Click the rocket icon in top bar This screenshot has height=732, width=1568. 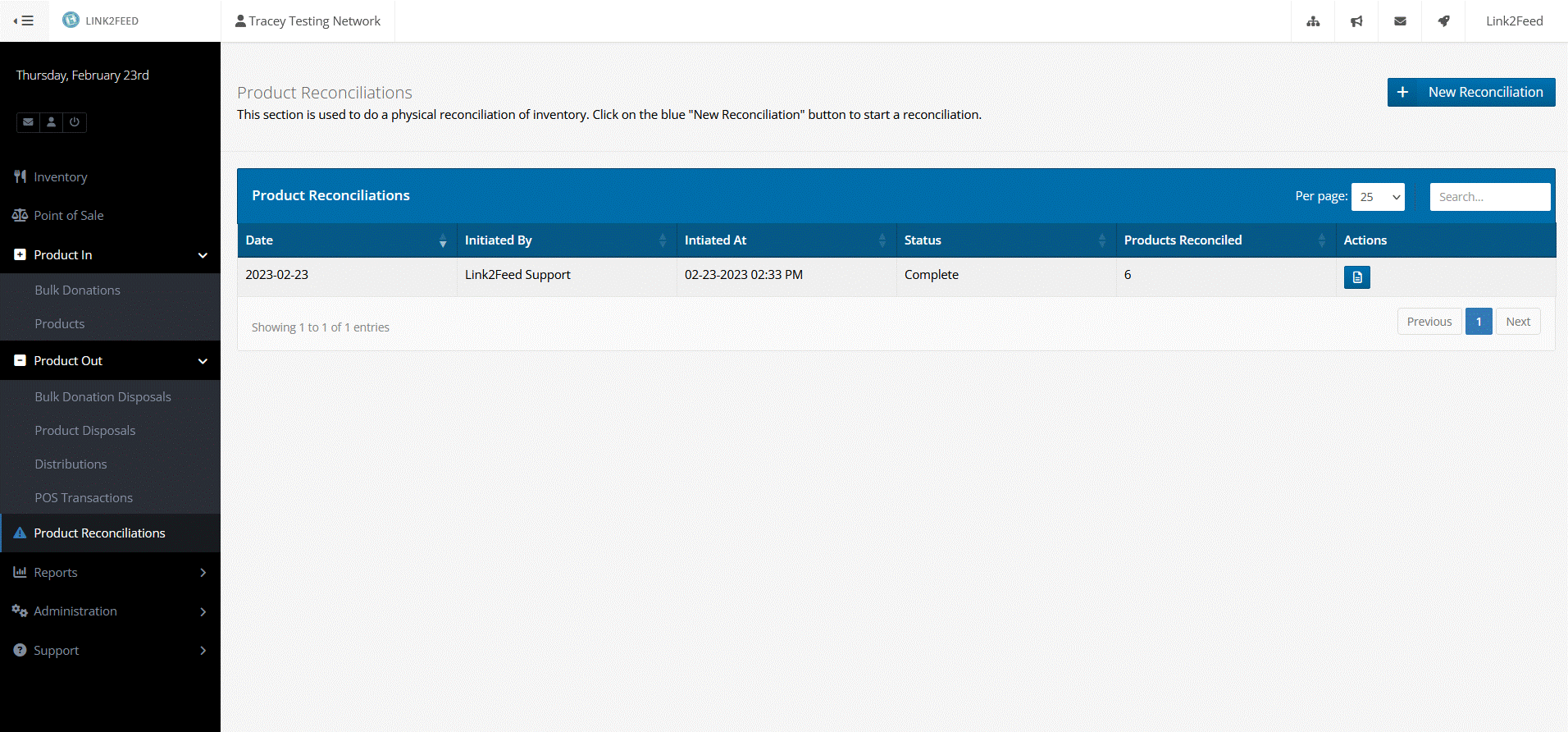click(1443, 21)
